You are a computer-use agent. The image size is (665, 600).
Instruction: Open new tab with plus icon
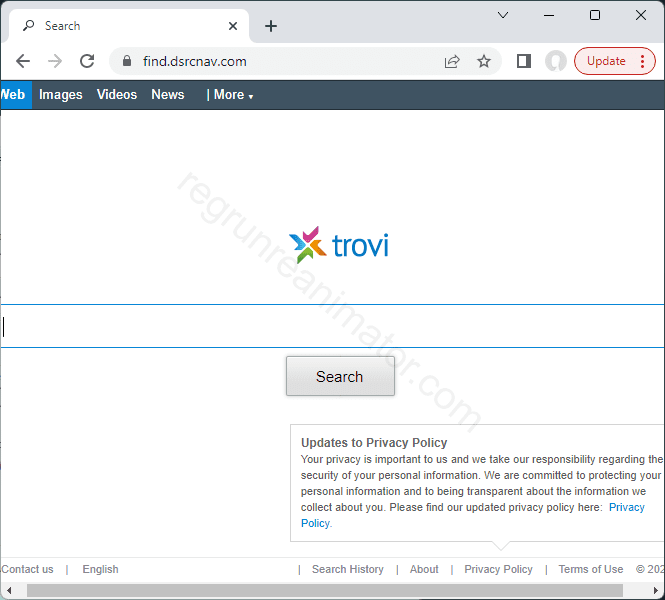tap(271, 26)
